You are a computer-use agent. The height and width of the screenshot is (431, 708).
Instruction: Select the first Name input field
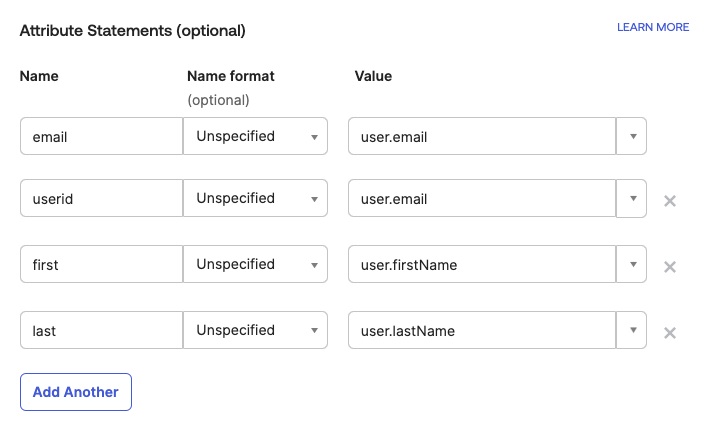tap(100, 264)
